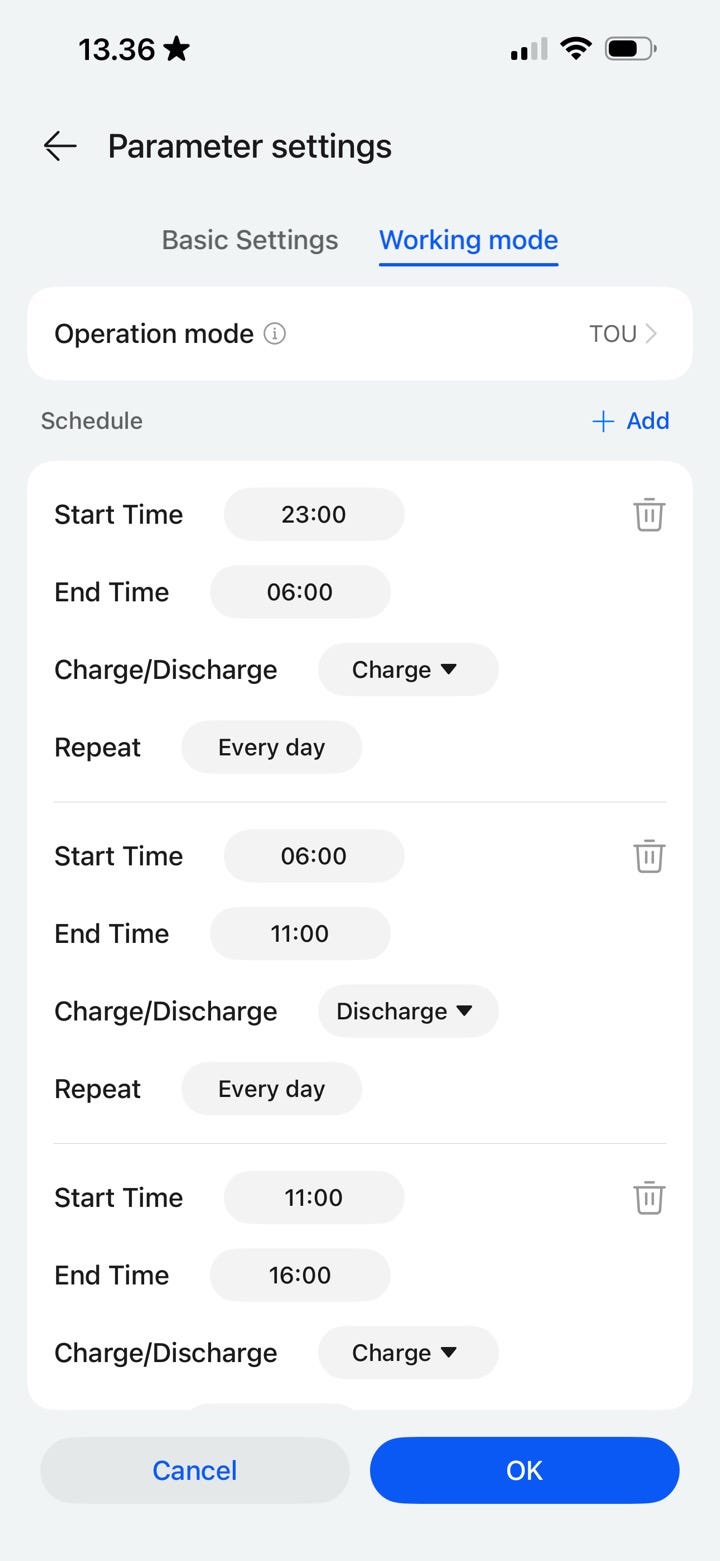The width and height of the screenshot is (720, 1561).
Task: Delete the 23:00 to 06:00 schedule
Action: [x=649, y=514]
